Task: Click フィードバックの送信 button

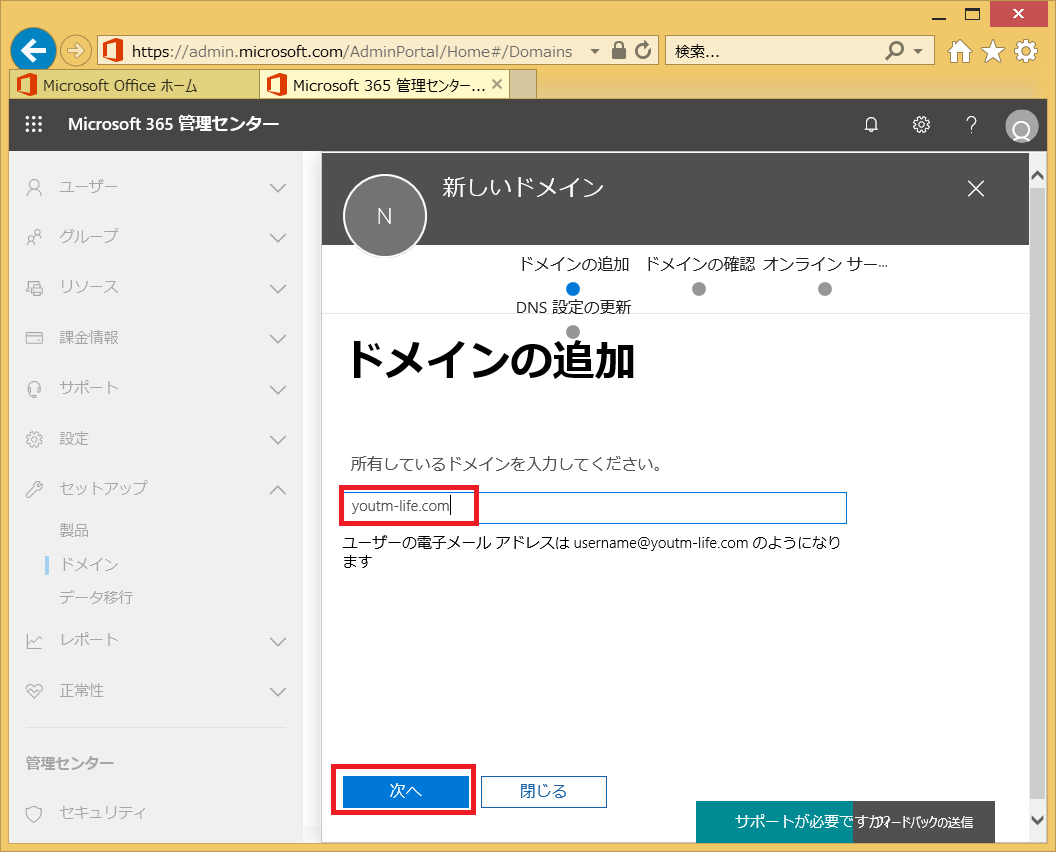Action: (x=923, y=822)
